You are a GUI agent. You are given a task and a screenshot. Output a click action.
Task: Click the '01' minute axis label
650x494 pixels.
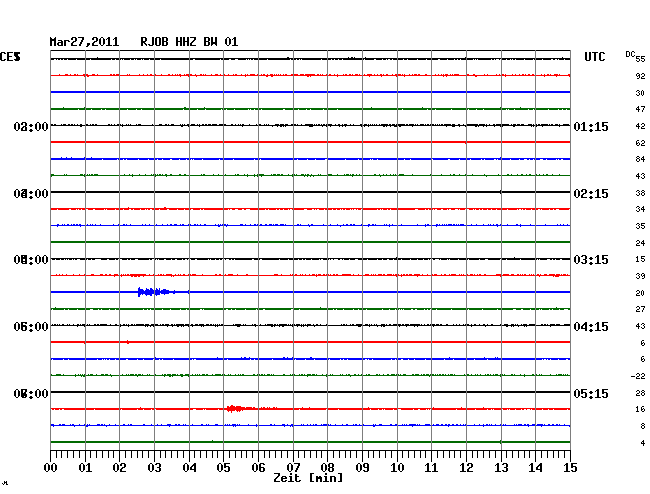pyautogui.click(x=85, y=468)
